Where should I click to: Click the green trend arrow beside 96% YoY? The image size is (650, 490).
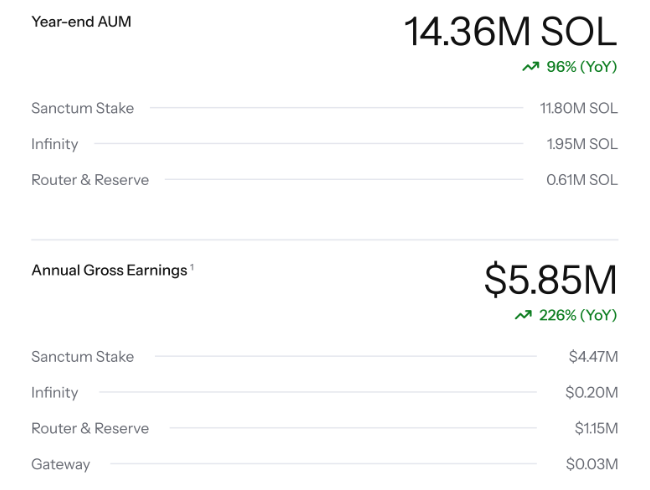(530, 67)
